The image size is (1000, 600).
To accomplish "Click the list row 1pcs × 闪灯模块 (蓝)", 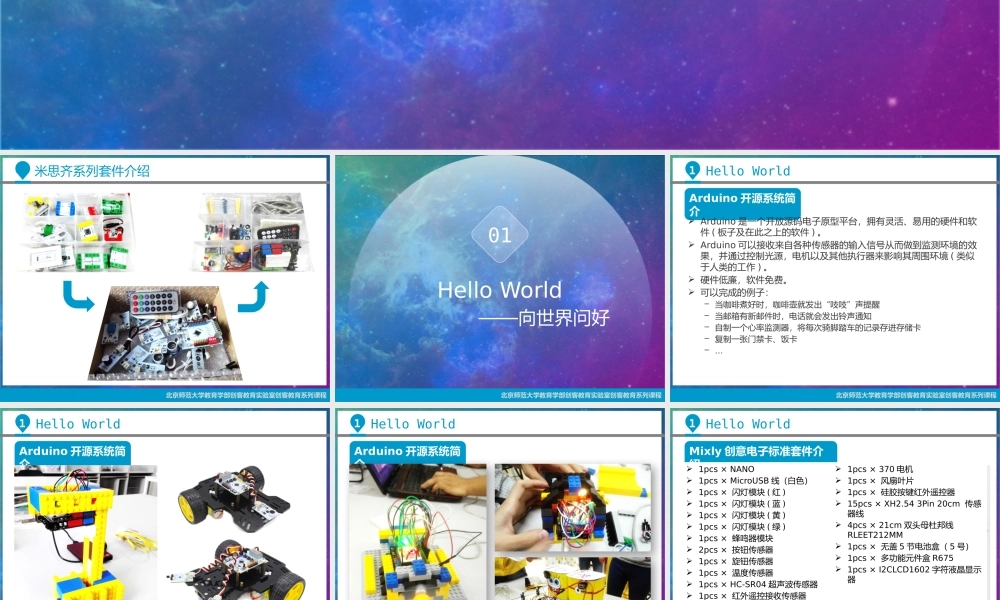I will [742, 504].
